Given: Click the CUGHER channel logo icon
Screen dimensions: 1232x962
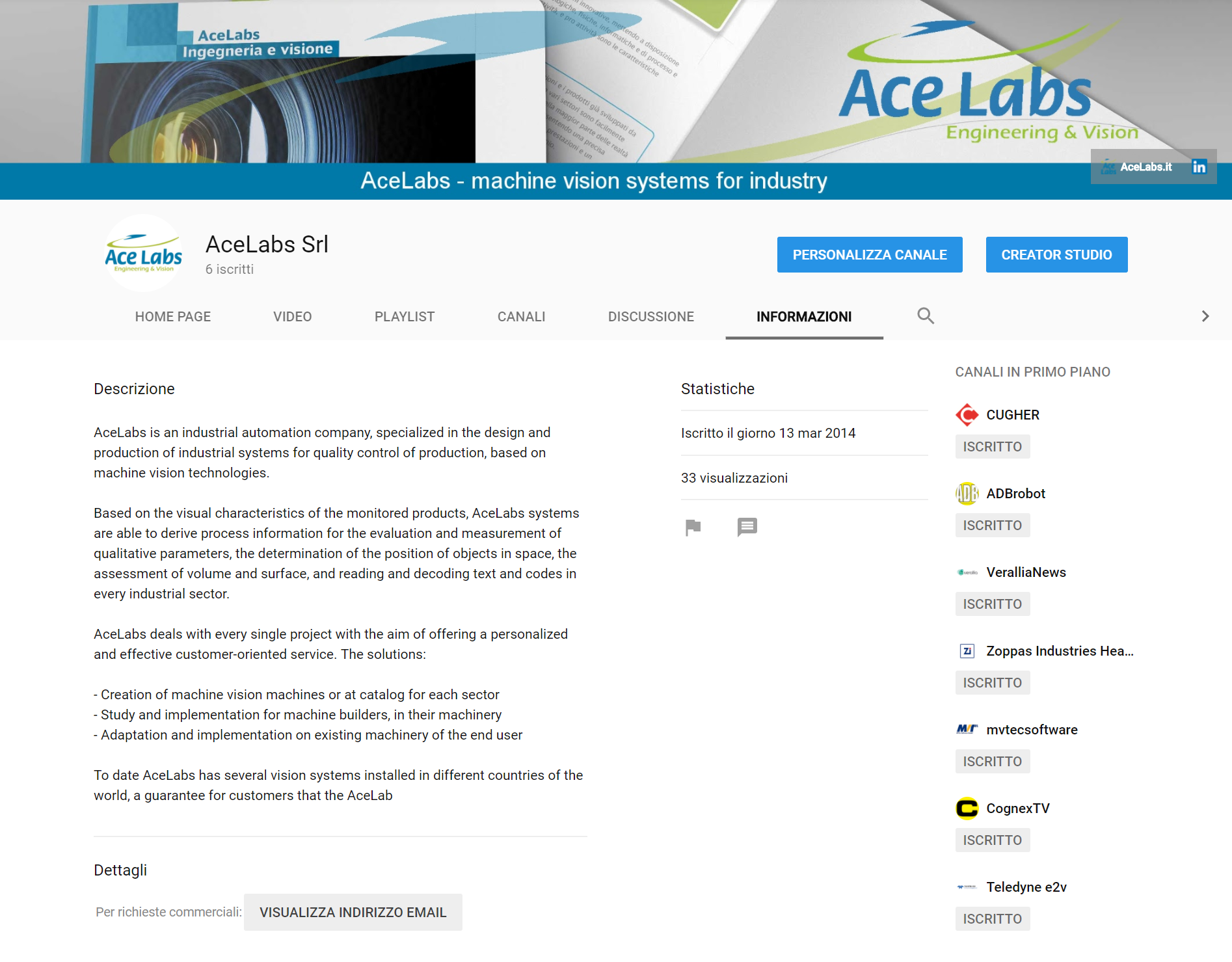Looking at the screenshot, I should pos(967,415).
